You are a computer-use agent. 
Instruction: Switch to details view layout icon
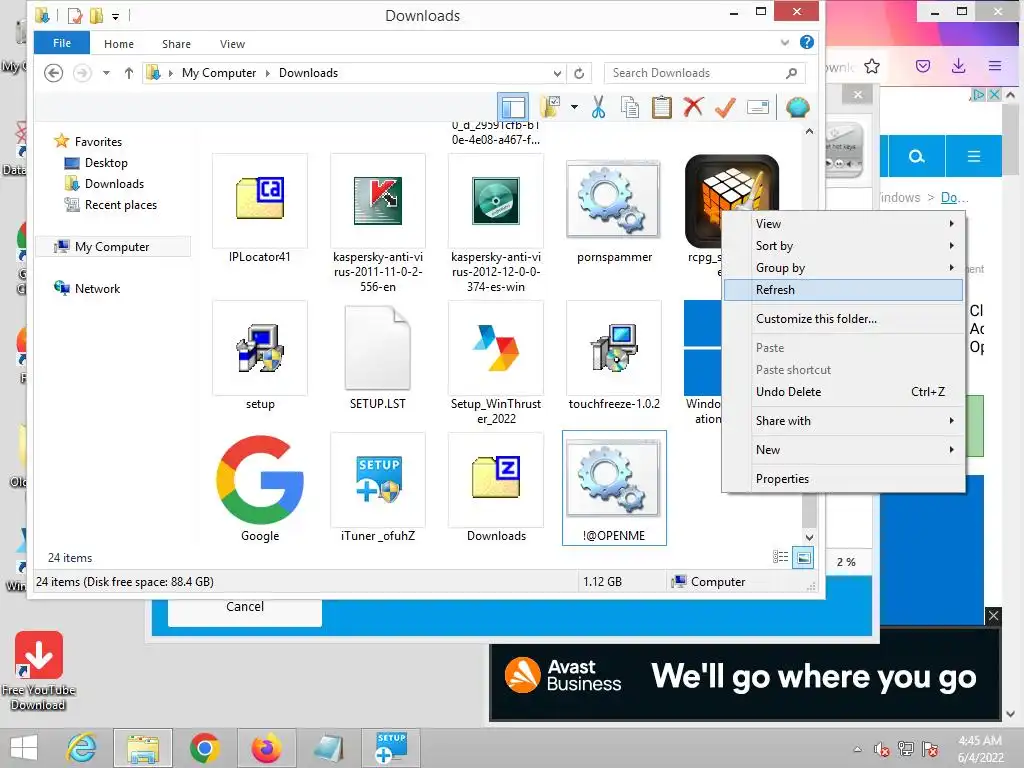tap(780, 557)
